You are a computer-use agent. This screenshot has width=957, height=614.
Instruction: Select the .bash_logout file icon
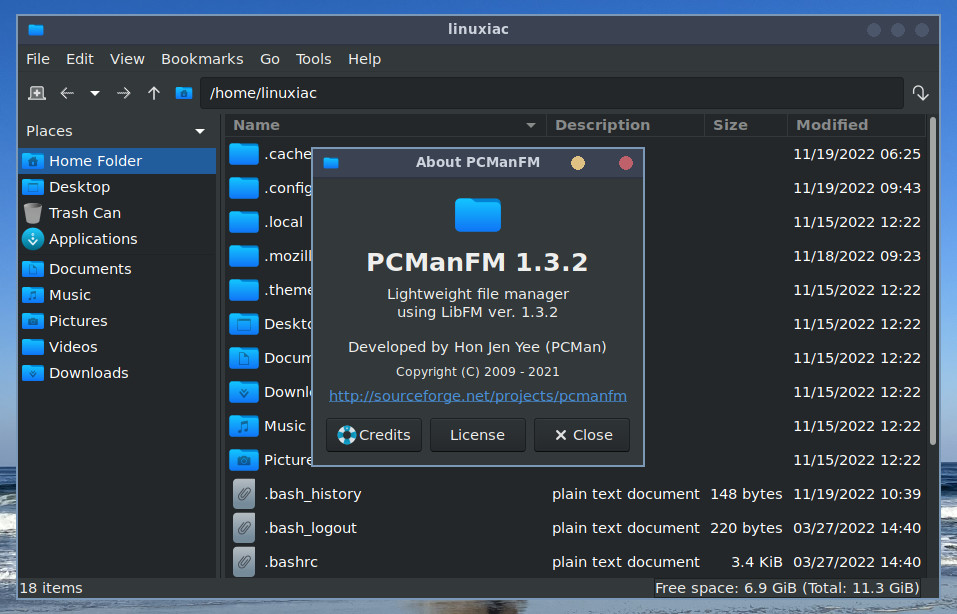pyautogui.click(x=244, y=528)
